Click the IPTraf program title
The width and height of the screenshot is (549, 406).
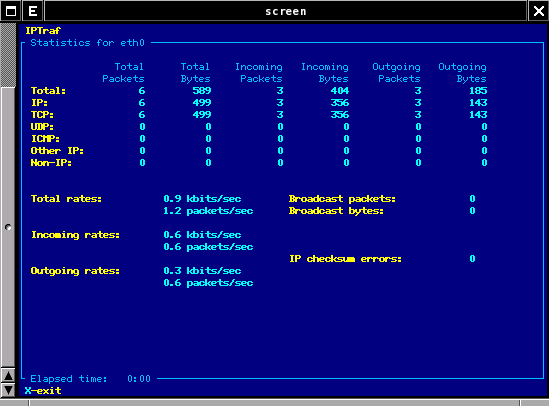(x=43, y=31)
